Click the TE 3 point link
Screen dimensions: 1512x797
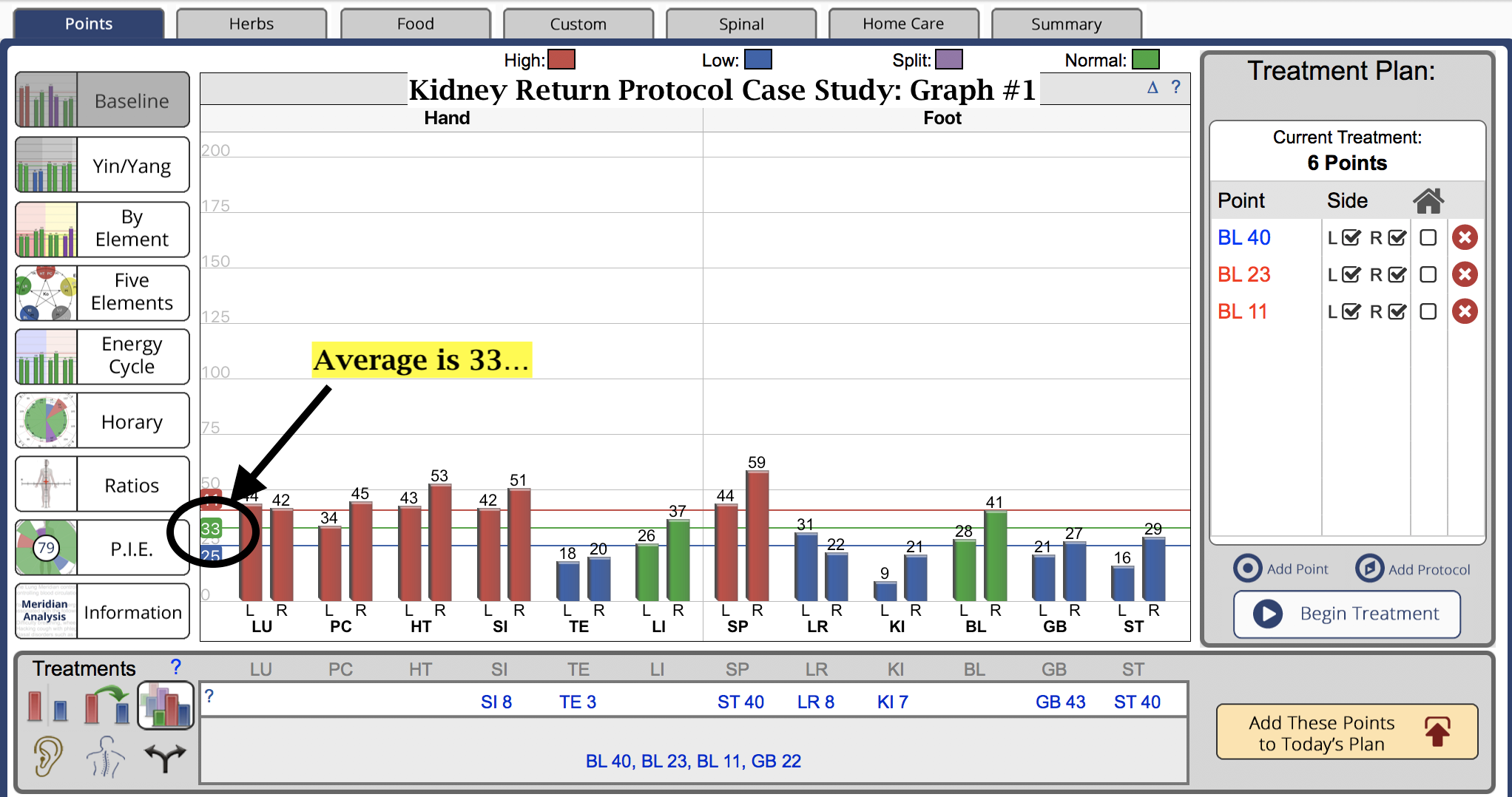(x=578, y=702)
